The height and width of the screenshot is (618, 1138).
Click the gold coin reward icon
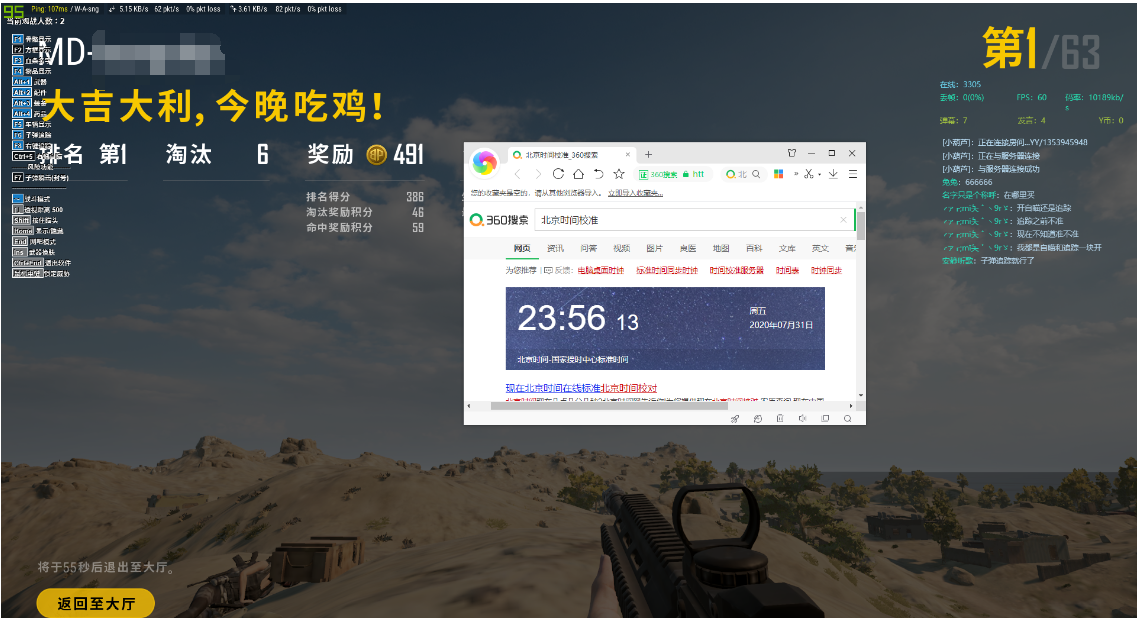click(x=377, y=154)
